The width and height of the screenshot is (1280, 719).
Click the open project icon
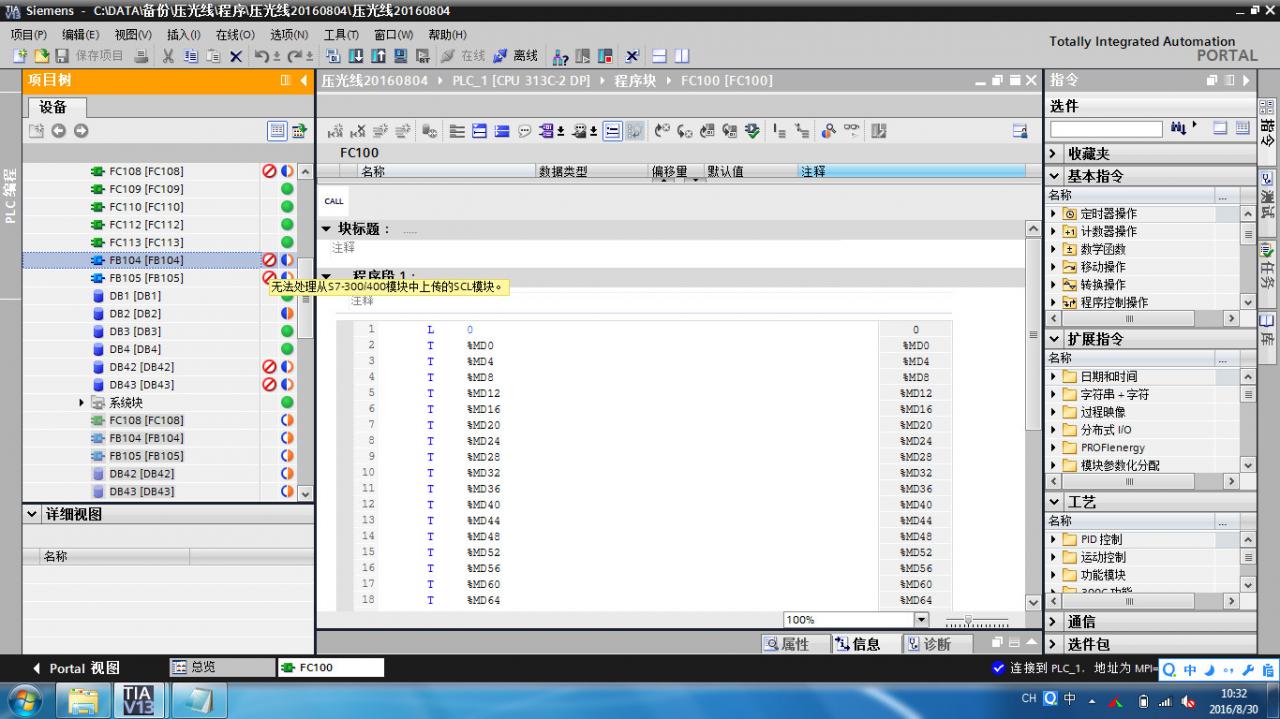pyautogui.click(x=41, y=56)
